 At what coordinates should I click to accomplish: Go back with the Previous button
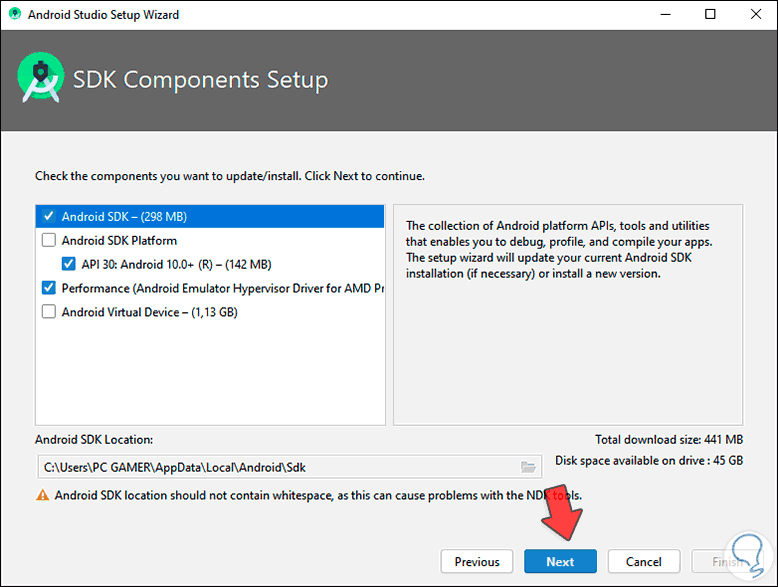(477, 561)
